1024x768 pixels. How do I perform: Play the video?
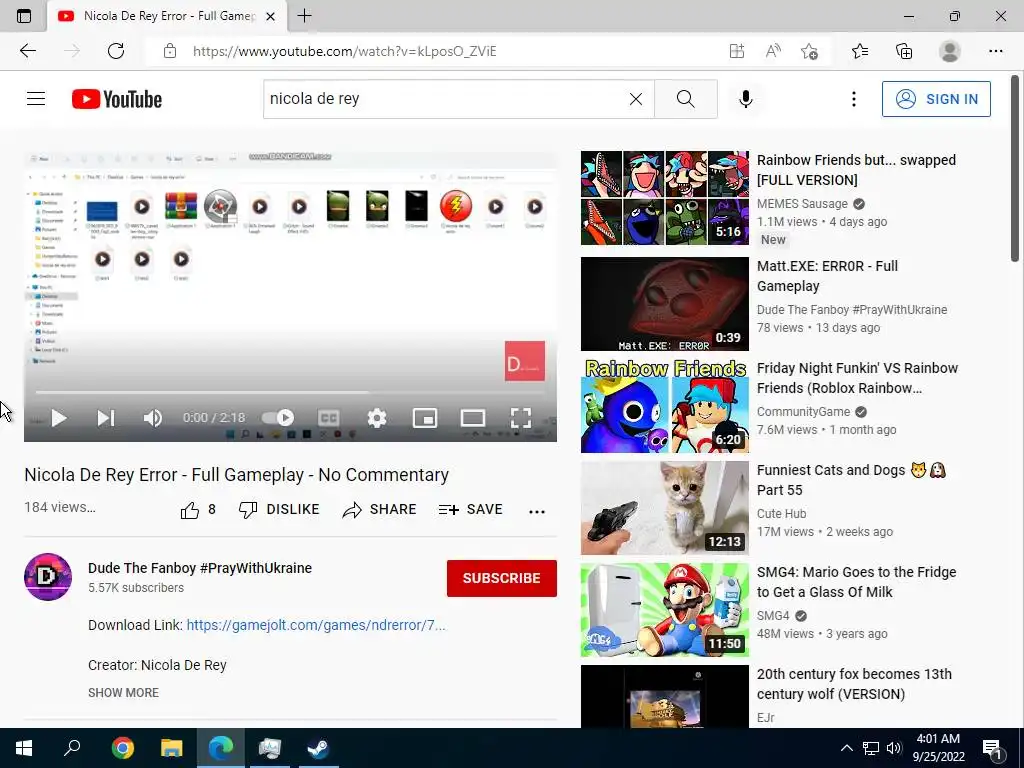(x=59, y=418)
